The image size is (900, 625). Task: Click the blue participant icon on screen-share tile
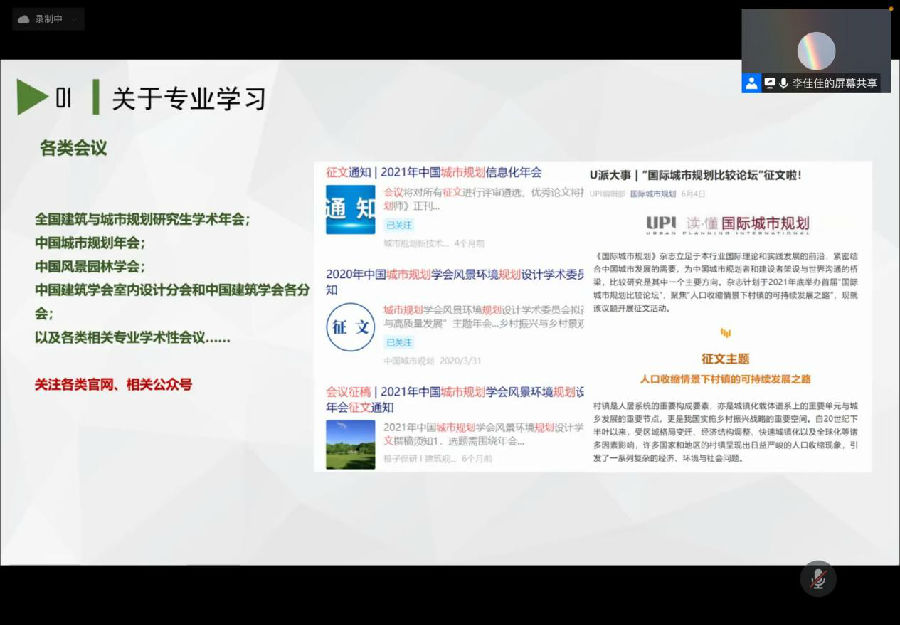click(752, 83)
